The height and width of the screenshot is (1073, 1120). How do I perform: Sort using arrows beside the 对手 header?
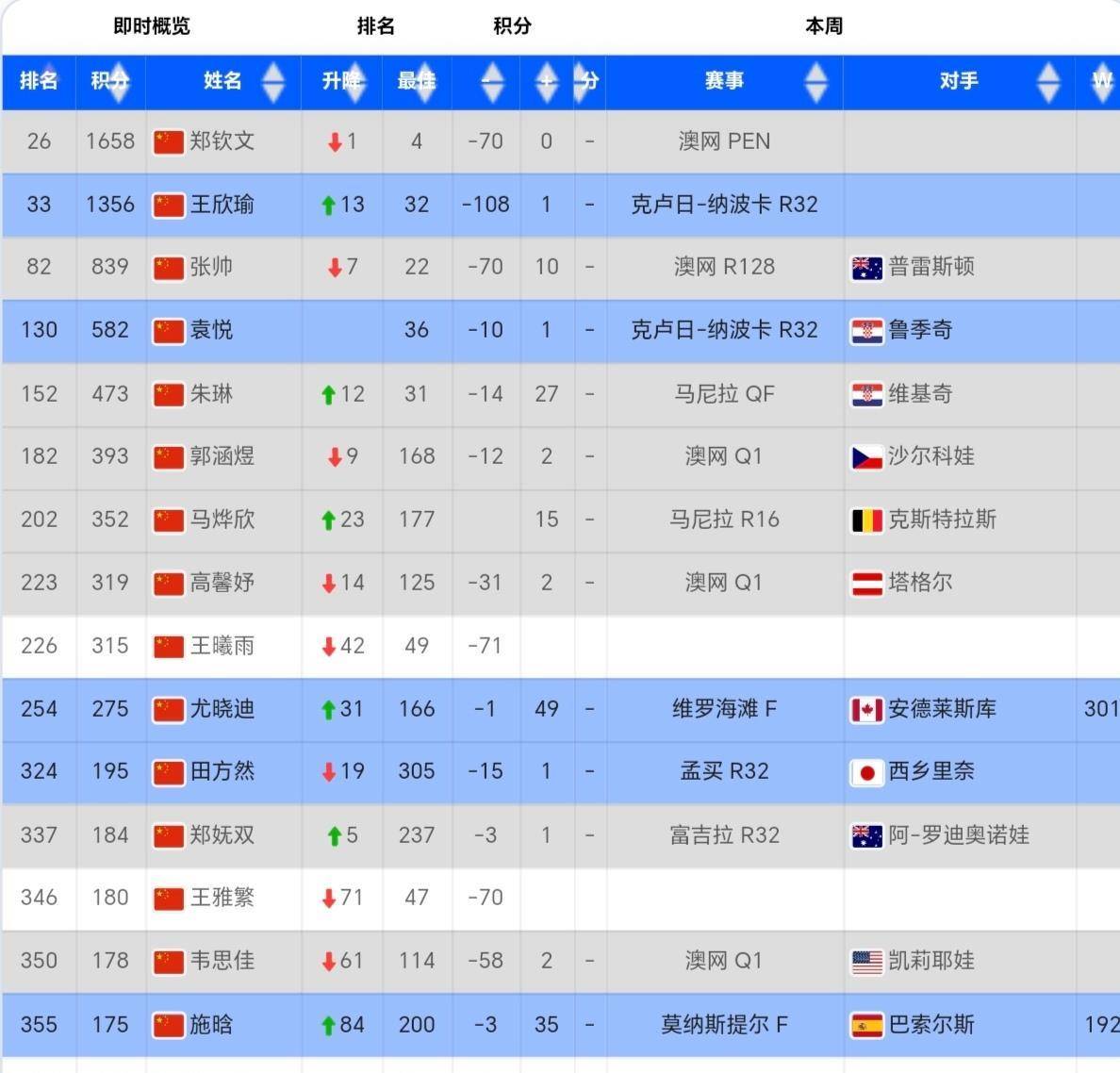(x=1047, y=82)
